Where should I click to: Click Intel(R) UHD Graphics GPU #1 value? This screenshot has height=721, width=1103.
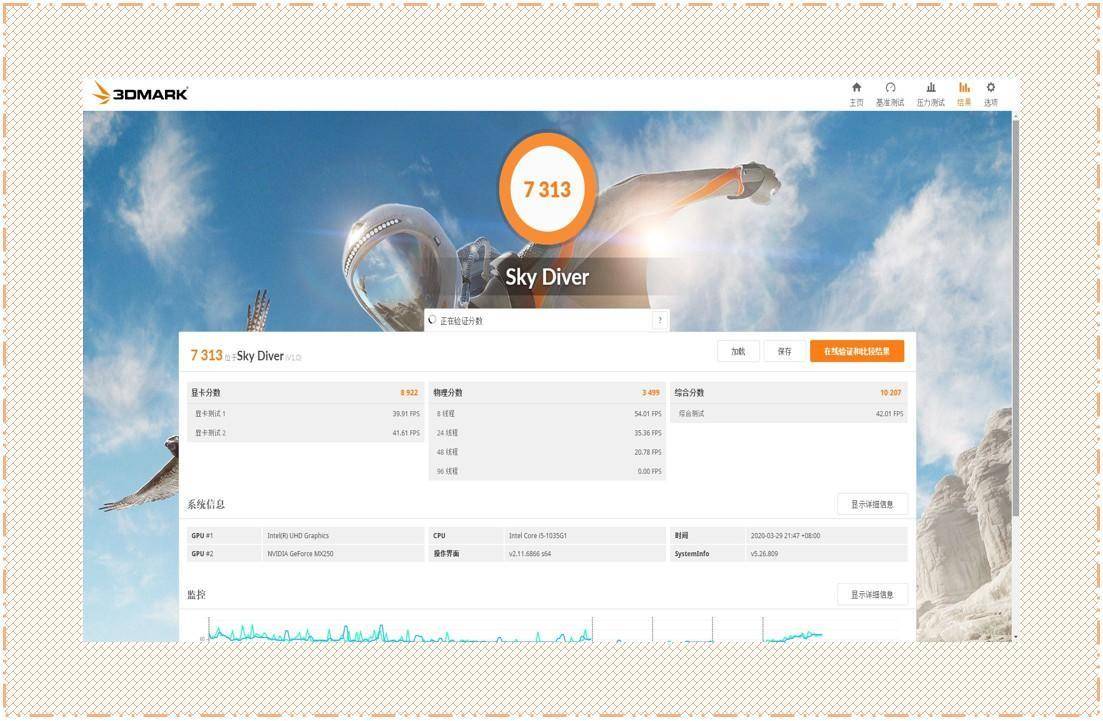pos(298,536)
